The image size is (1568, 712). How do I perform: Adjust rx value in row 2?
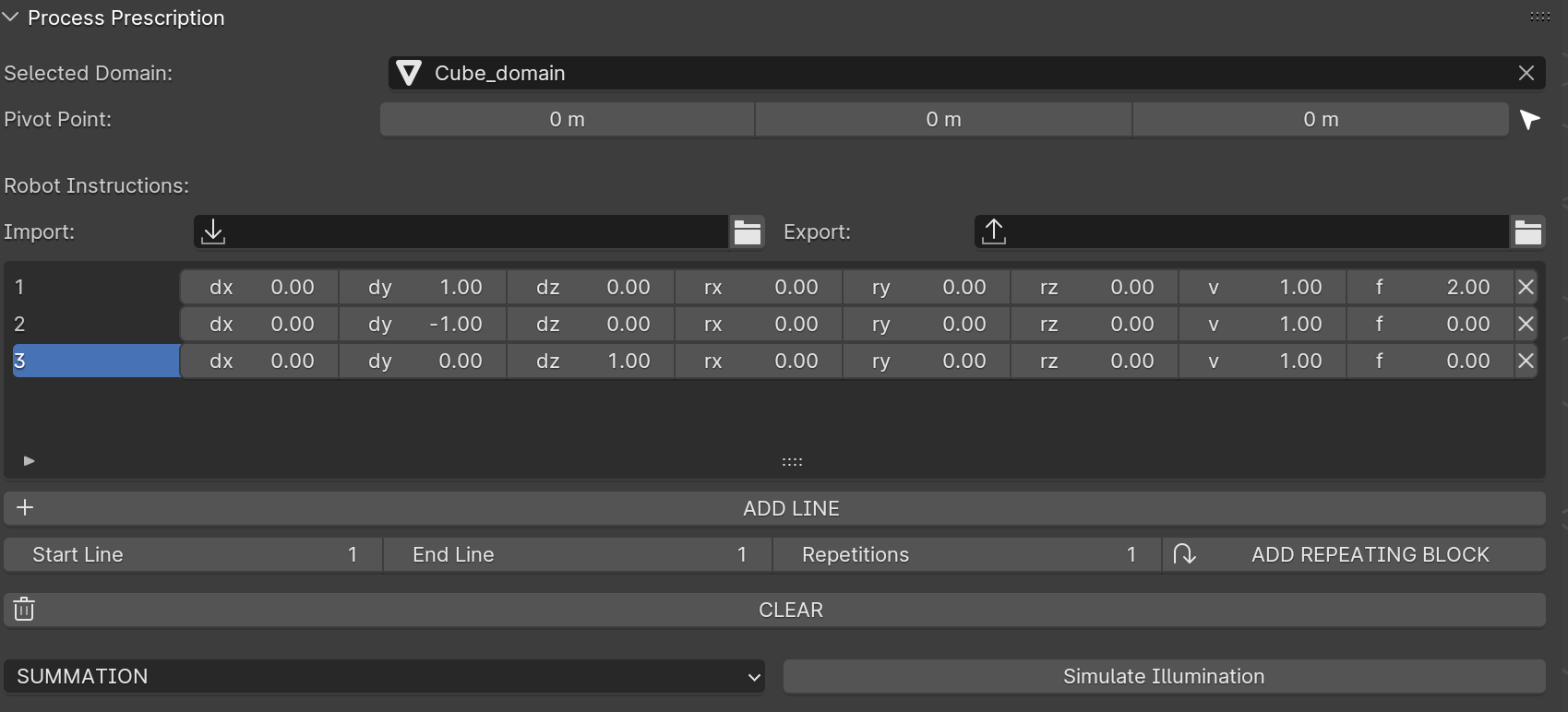click(759, 324)
